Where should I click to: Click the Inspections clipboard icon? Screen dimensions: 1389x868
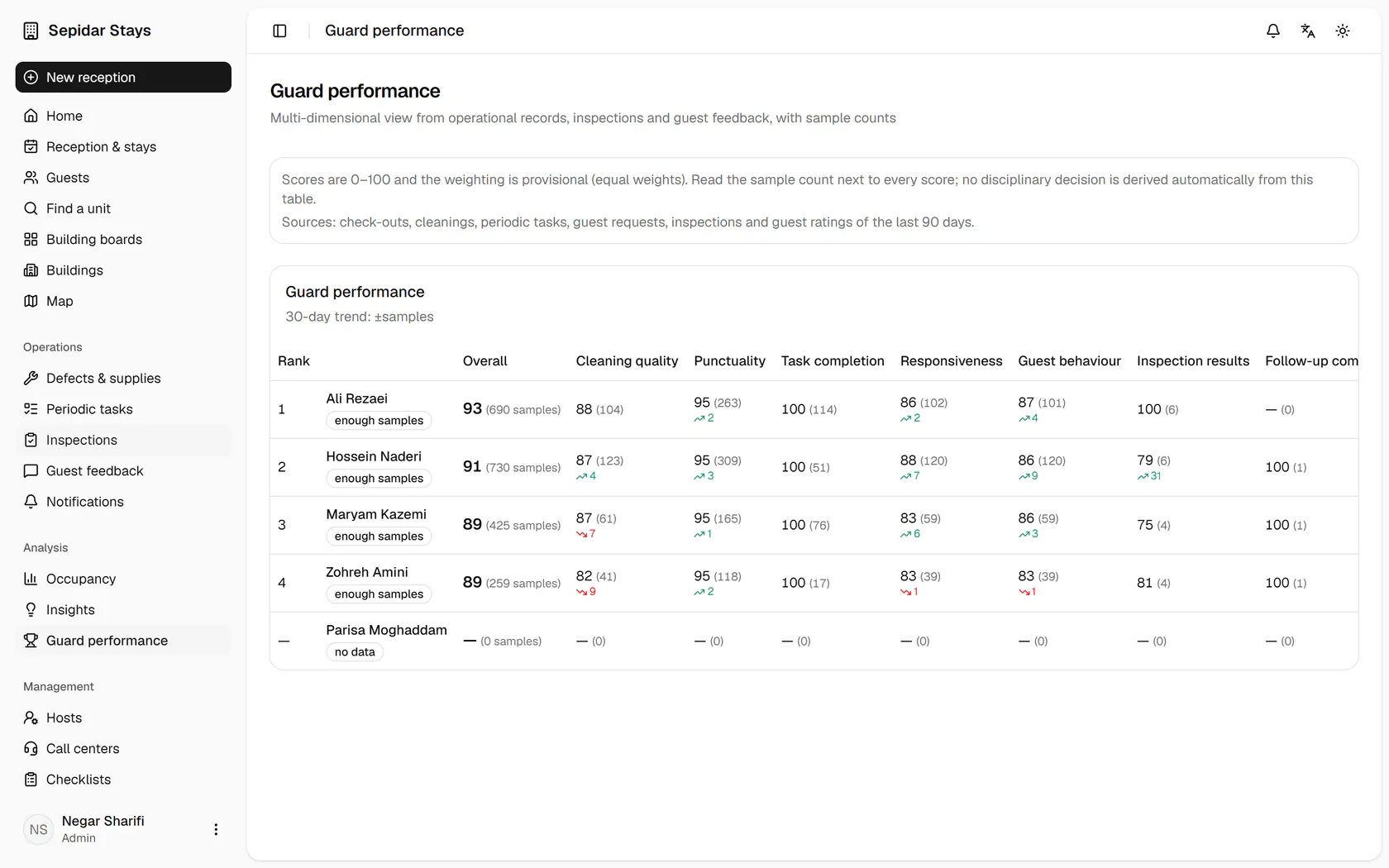(x=31, y=440)
